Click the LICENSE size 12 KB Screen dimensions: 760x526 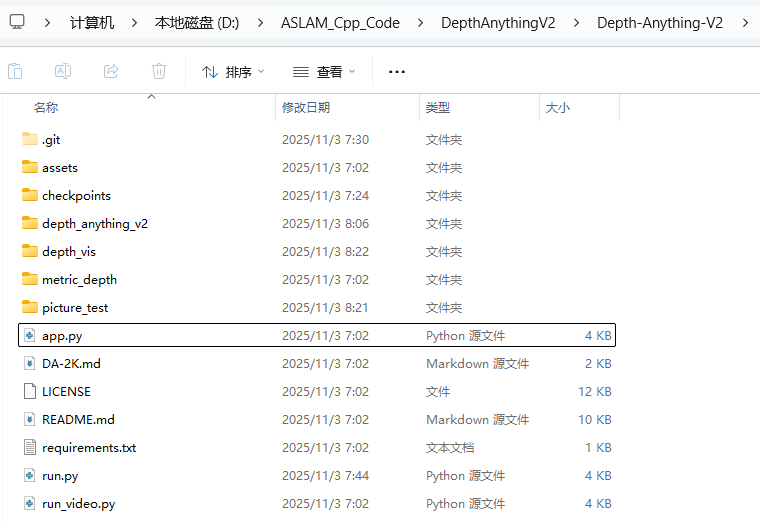click(x=595, y=392)
